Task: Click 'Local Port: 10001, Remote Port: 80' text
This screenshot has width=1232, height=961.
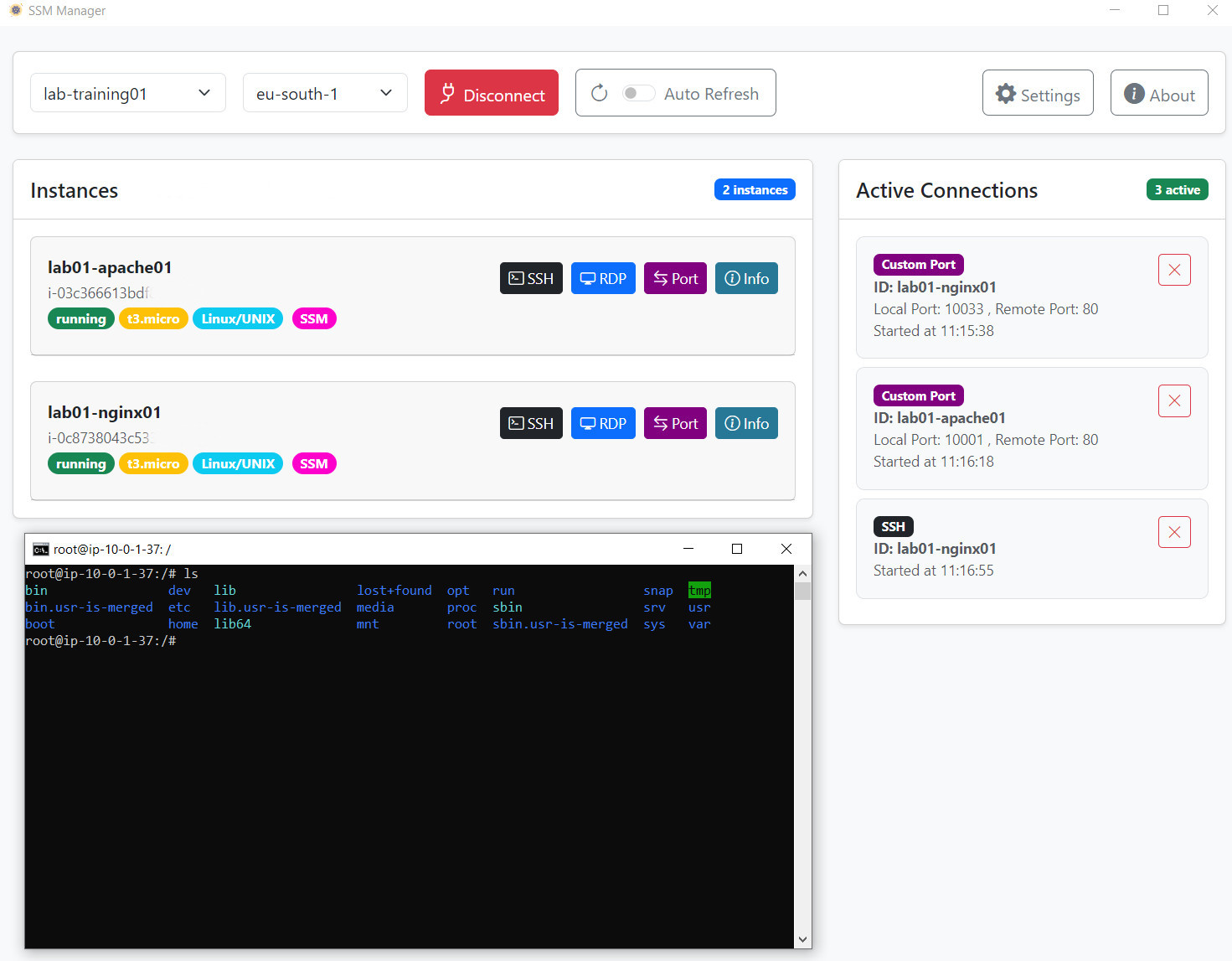Action: (986, 440)
